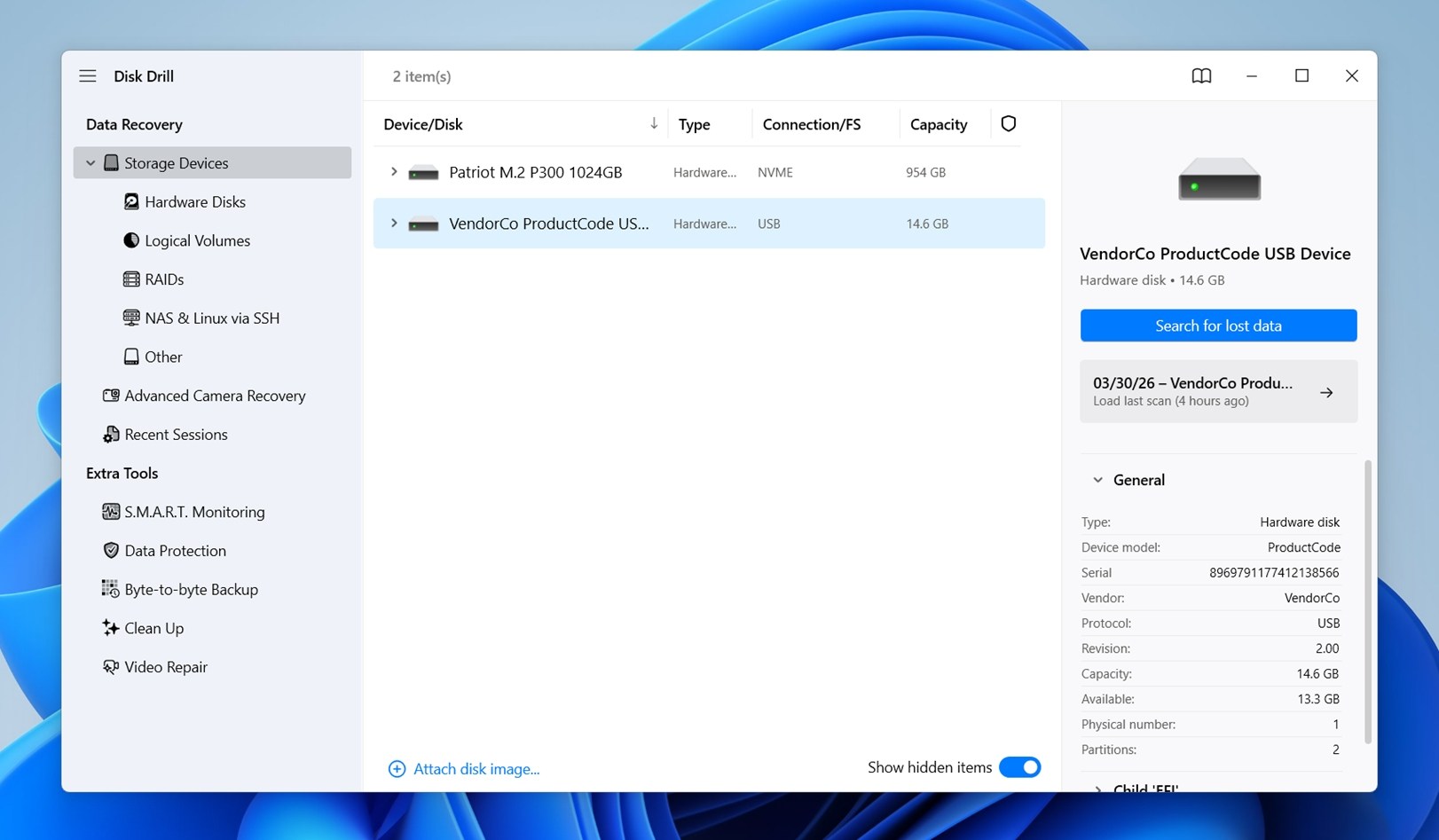Viewport: 1439px width, 840px height.
Task: Click the 14.6 GB cell in list
Action: [926, 224]
